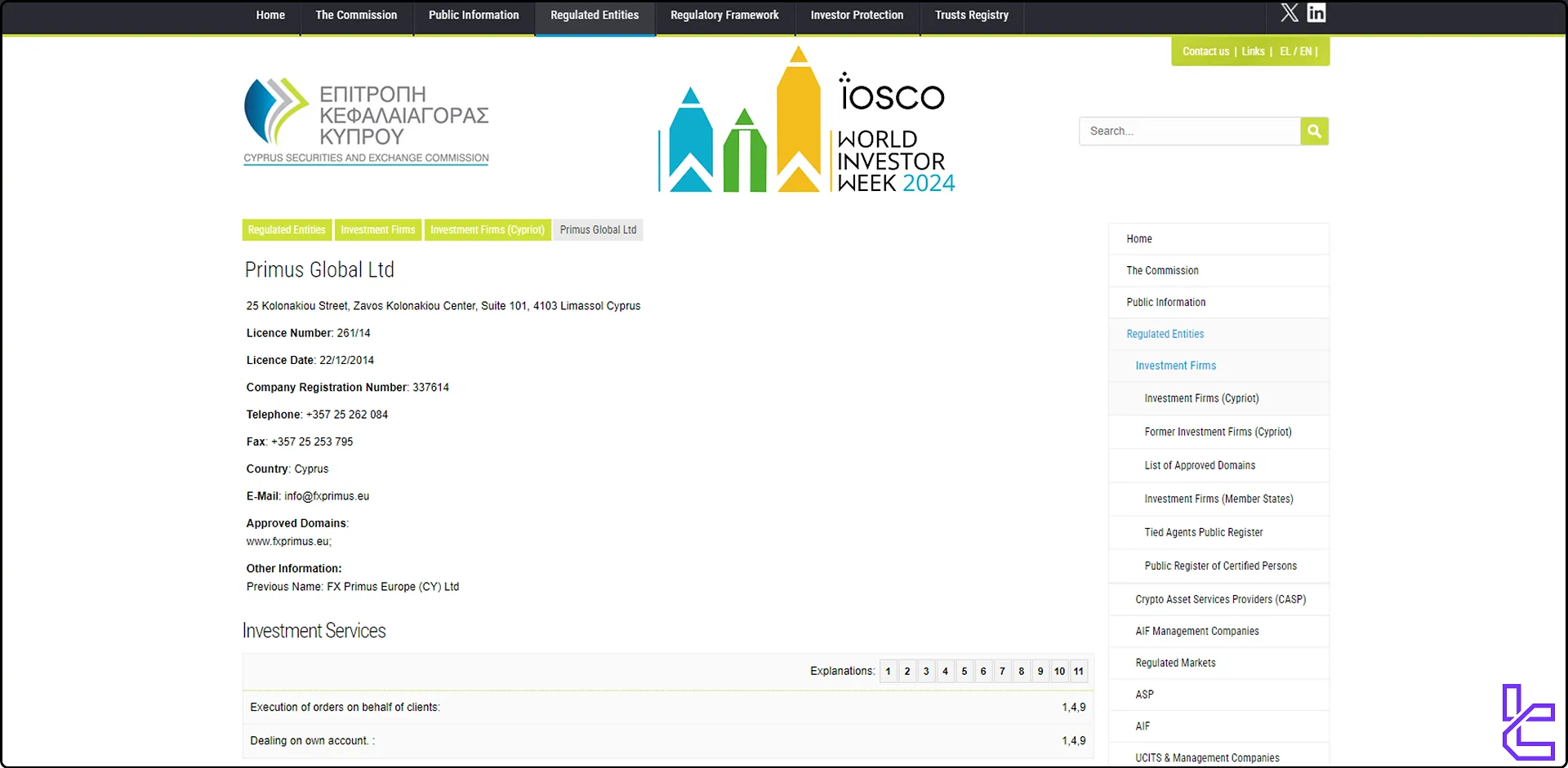1568x768 pixels.
Task: Click the green search magnifier button
Action: pyautogui.click(x=1314, y=131)
